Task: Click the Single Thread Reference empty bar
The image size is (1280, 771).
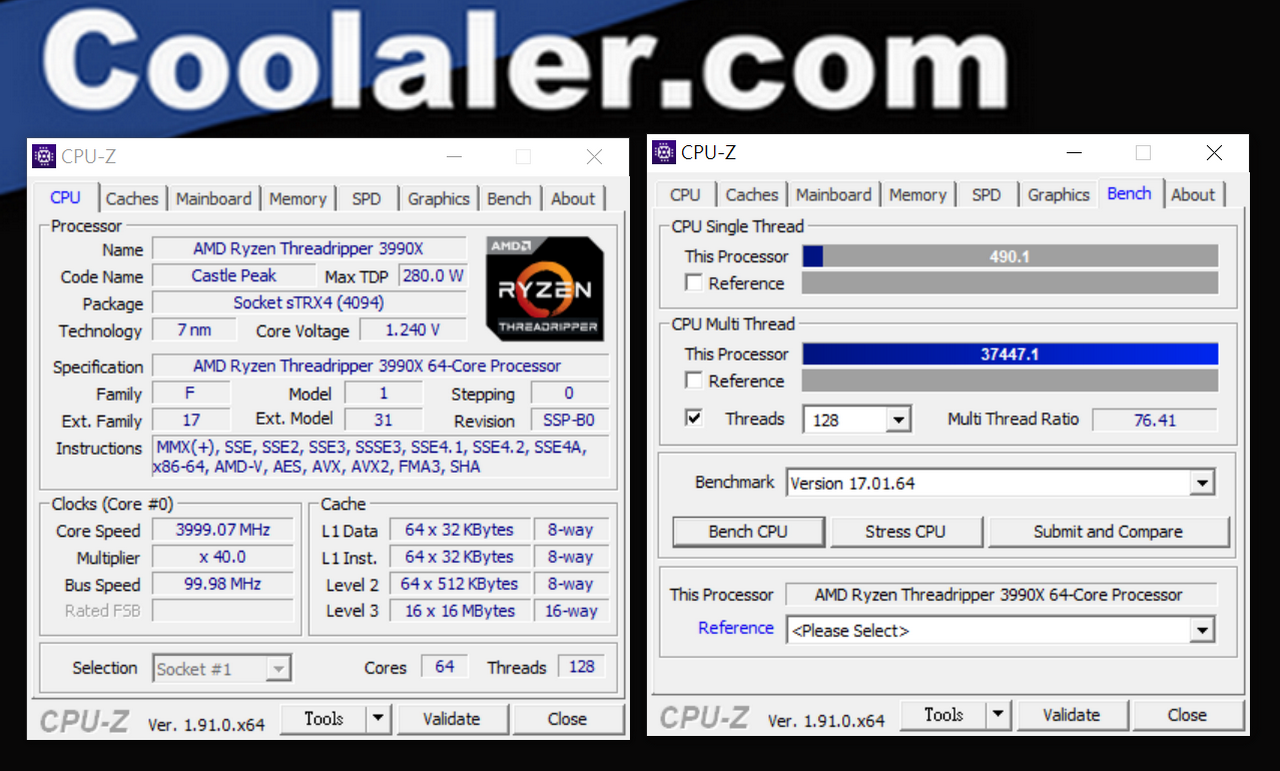Action: [1010, 284]
